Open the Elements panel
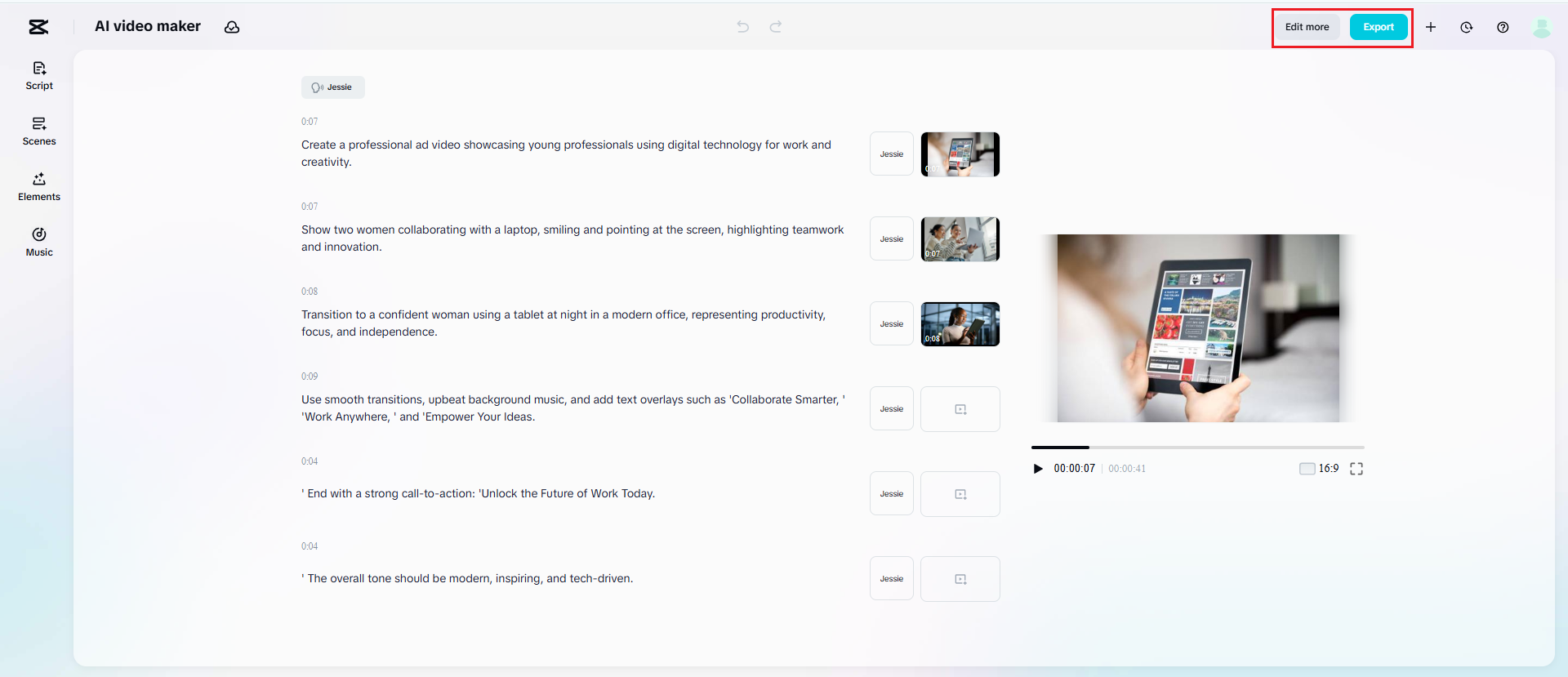Screen dimensions: 1568x677 [x=39, y=186]
